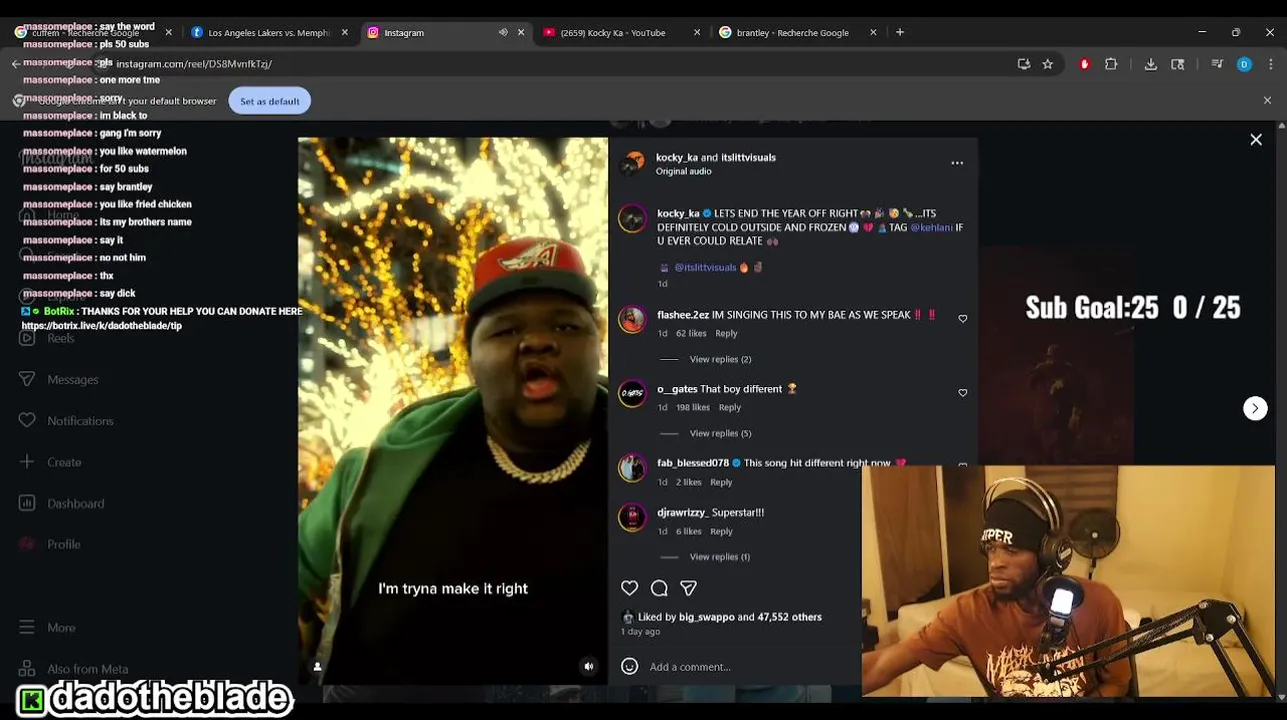Viewport: 1287px width, 720px height.
Task: Open the Original audio link
Action: (684, 171)
